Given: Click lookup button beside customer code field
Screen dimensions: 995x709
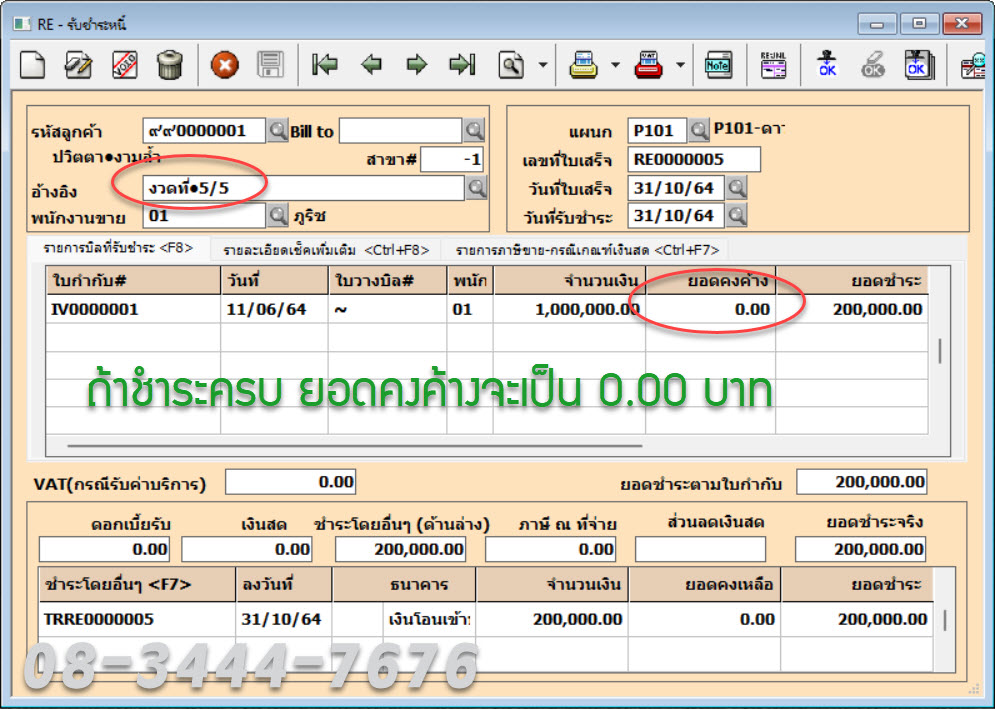Looking at the screenshot, I should coord(277,131).
